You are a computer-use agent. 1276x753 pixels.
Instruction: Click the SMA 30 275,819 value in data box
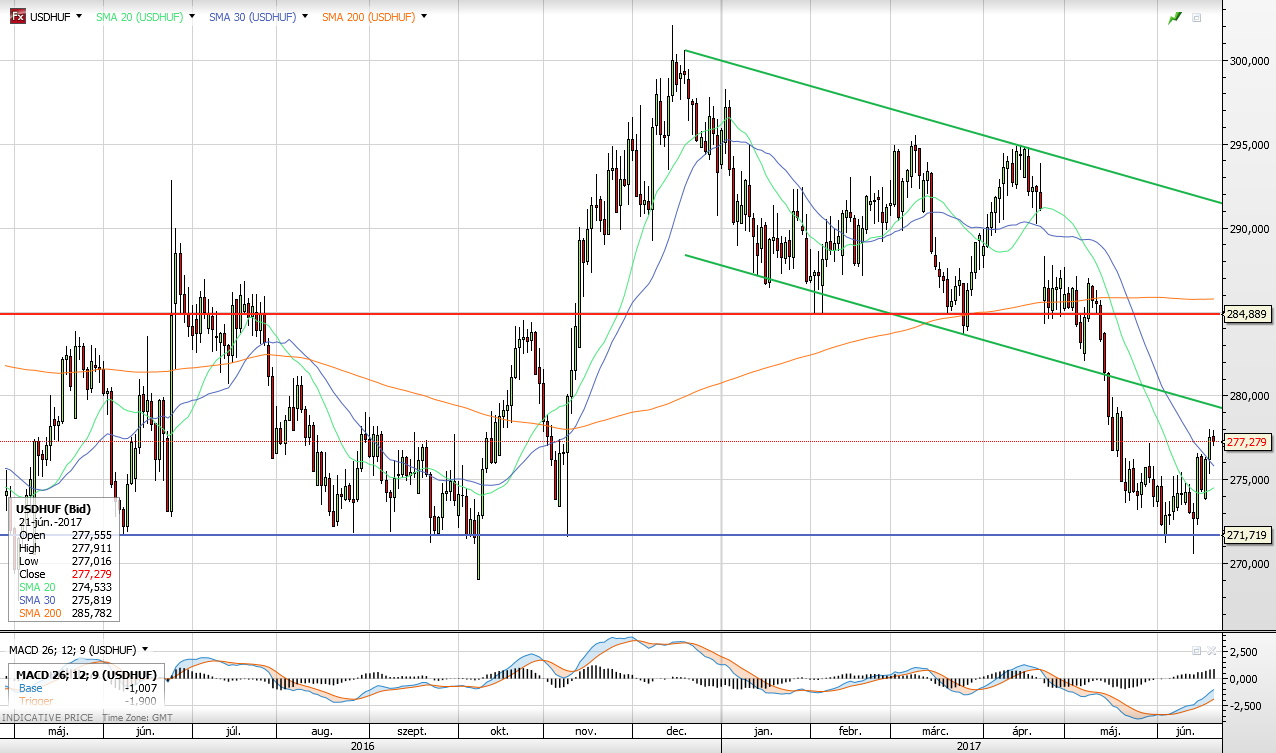click(91, 600)
